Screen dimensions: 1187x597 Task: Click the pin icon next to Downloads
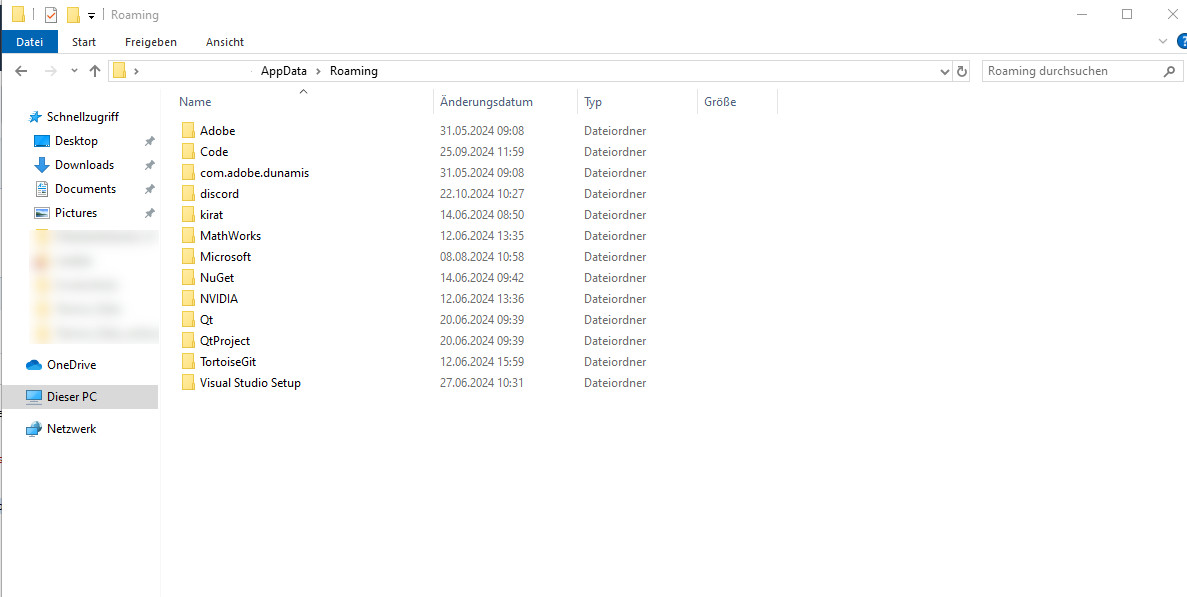(150, 165)
